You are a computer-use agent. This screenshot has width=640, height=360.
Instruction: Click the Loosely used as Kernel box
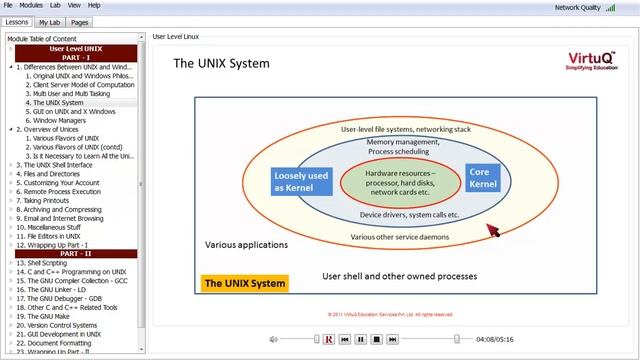301,182
